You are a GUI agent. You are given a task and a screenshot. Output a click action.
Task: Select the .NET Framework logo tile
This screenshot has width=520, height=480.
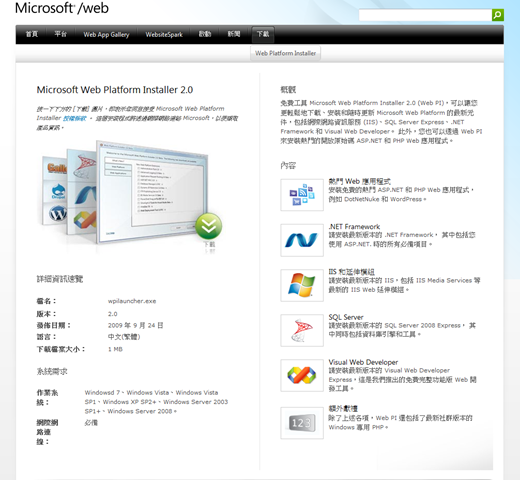click(x=302, y=240)
